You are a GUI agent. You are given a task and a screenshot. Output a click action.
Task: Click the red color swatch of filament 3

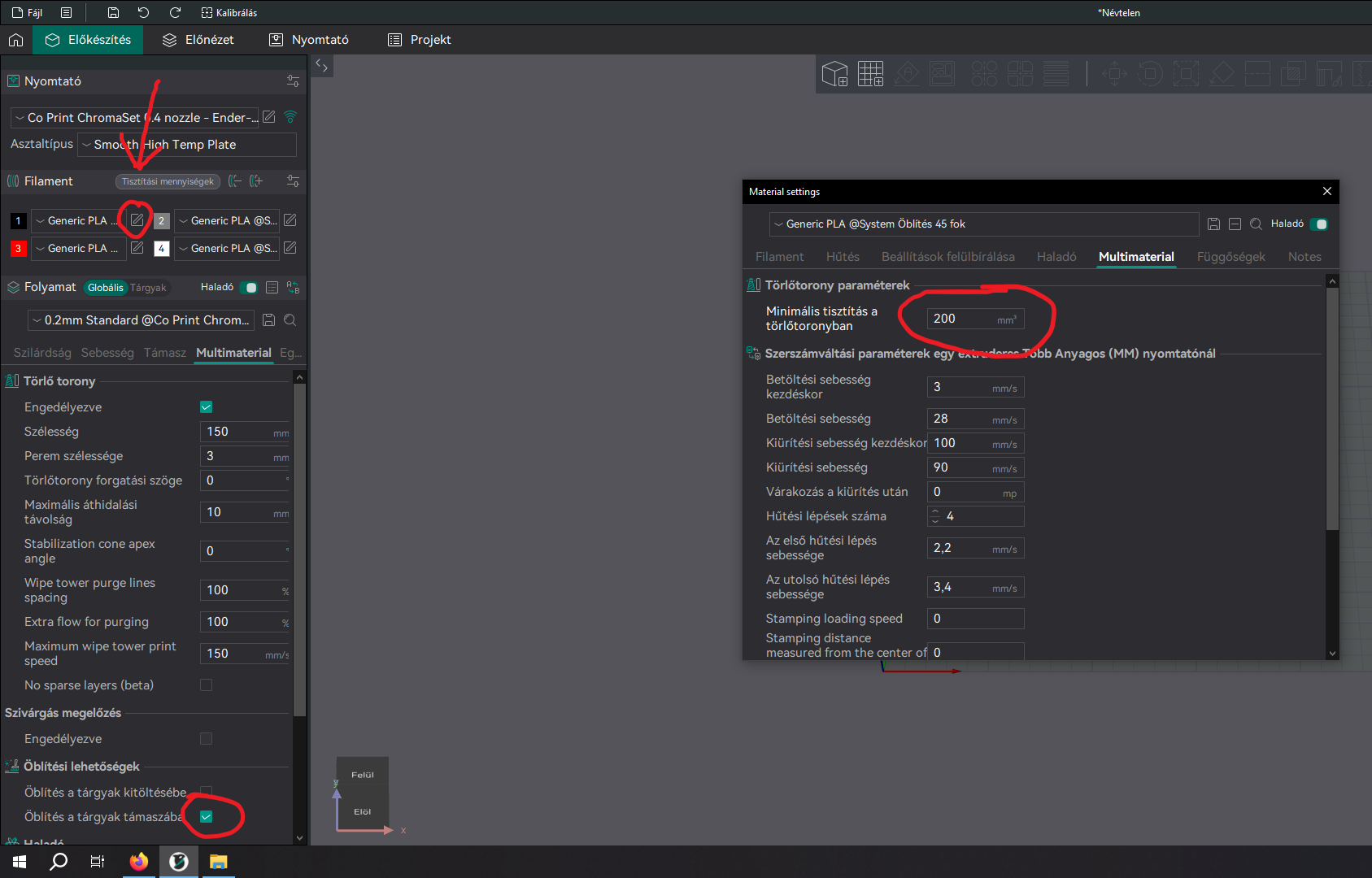point(19,249)
